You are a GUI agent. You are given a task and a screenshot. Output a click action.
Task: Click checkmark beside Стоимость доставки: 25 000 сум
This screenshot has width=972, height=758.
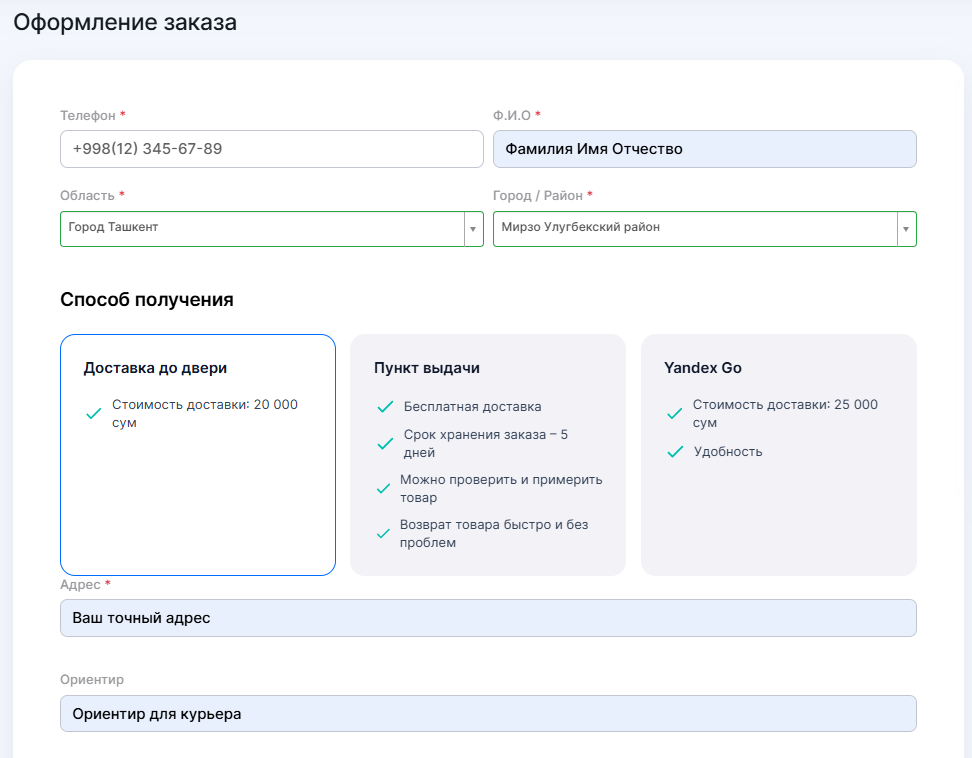click(674, 413)
